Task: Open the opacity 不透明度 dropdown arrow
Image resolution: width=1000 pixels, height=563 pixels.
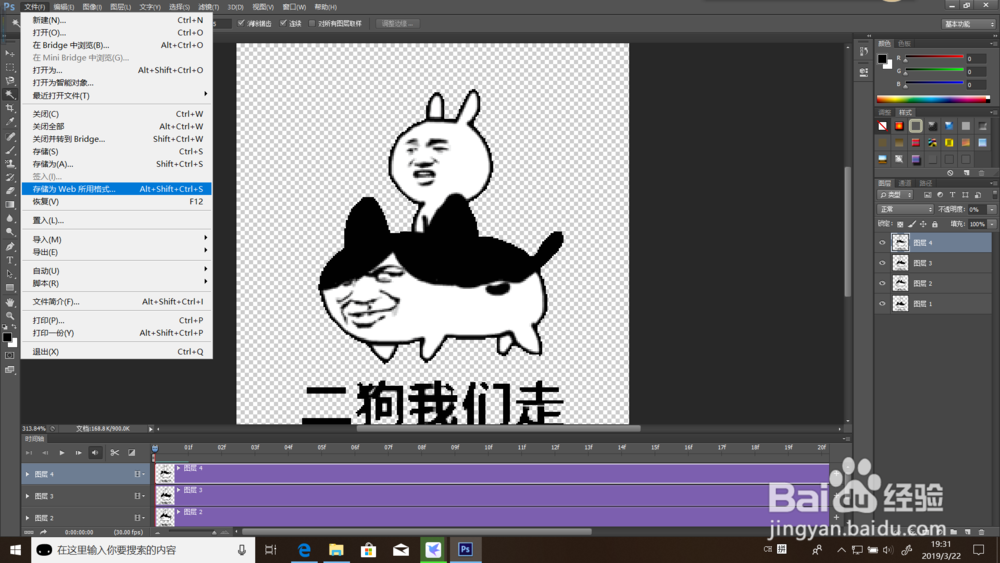Action: tap(992, 209)
